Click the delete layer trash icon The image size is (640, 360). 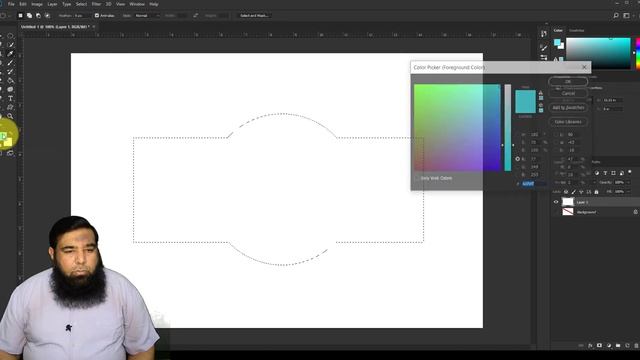636,346
